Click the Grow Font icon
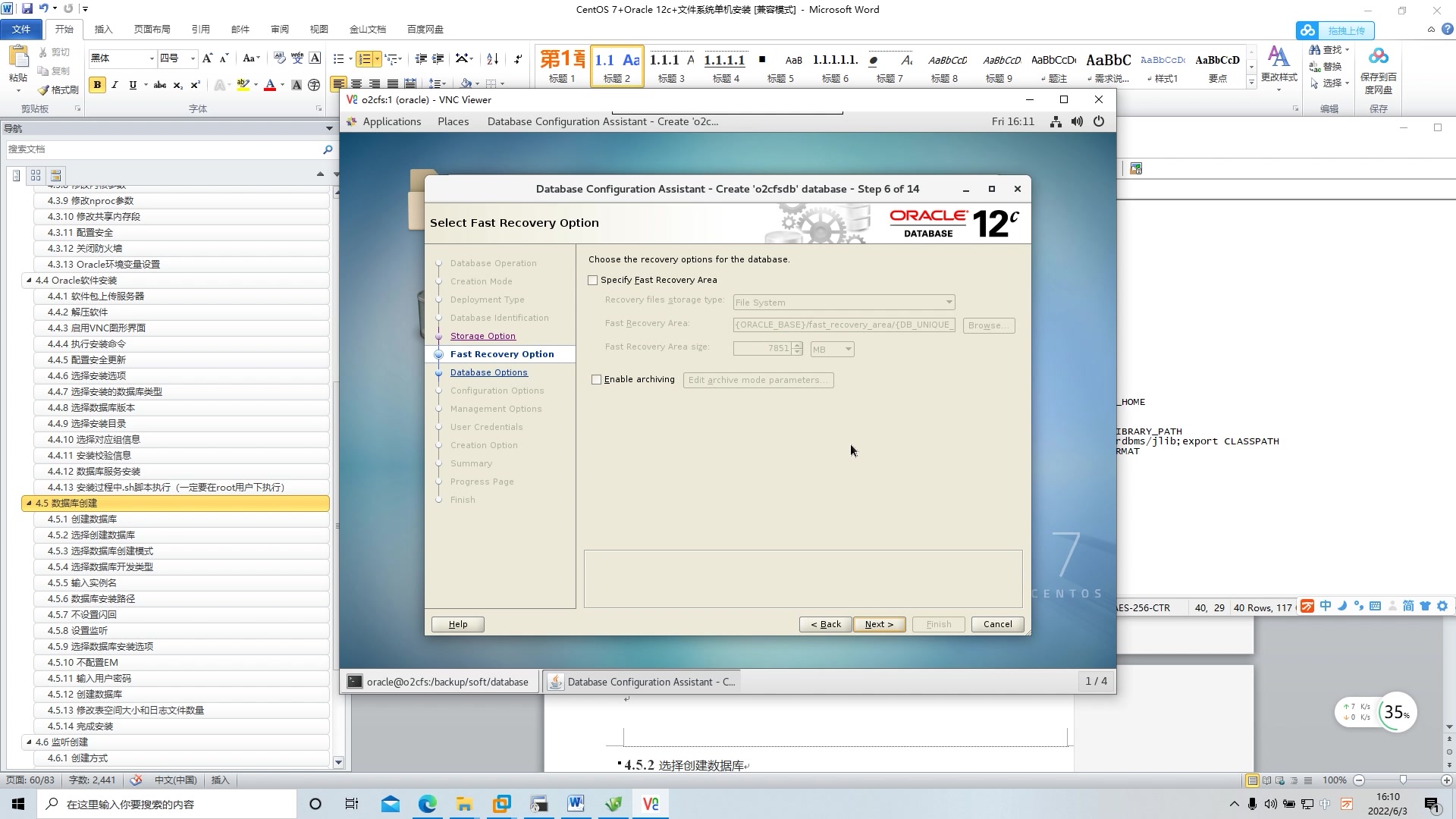The height and width of the screenshot is (819, 1456). (207, 58)
